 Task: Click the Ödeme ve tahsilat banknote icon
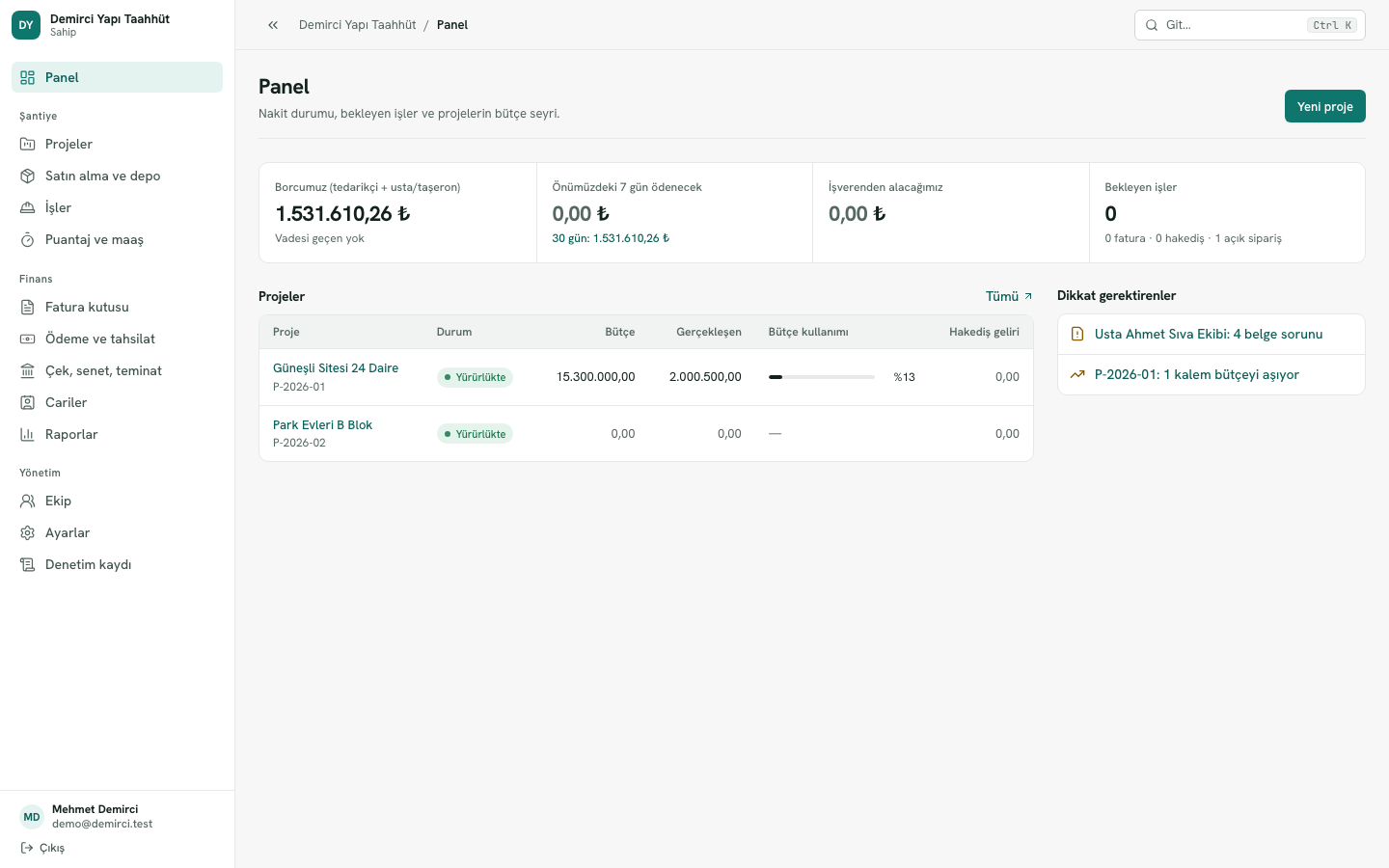click(x=28, y=339)
